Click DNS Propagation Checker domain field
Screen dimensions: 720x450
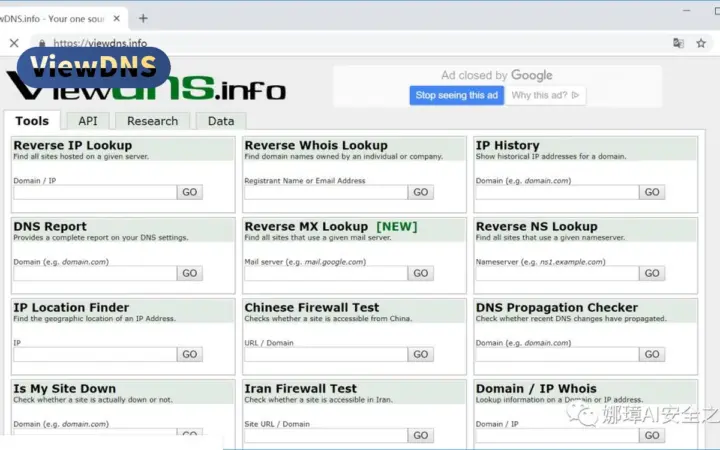pos(557,354)
